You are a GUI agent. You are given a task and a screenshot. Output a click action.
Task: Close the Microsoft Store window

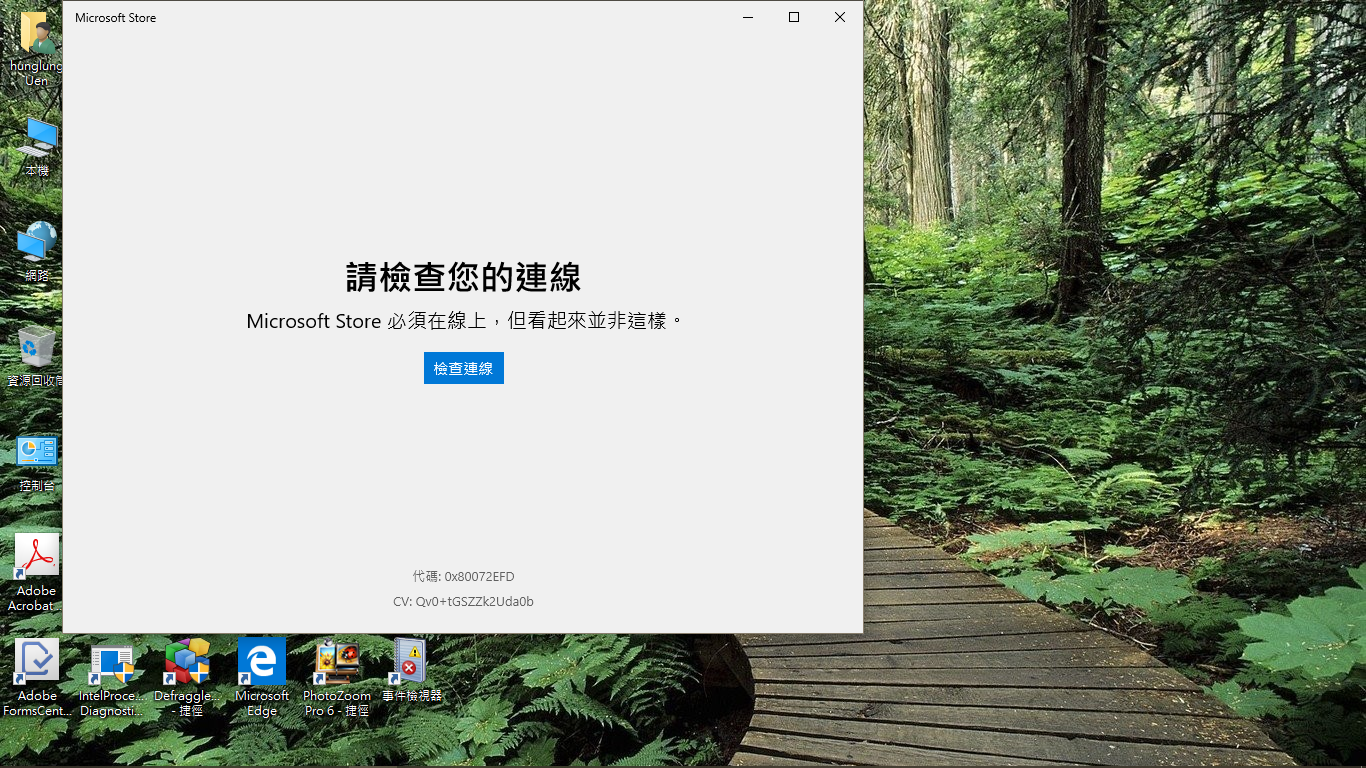click(840, 17)
